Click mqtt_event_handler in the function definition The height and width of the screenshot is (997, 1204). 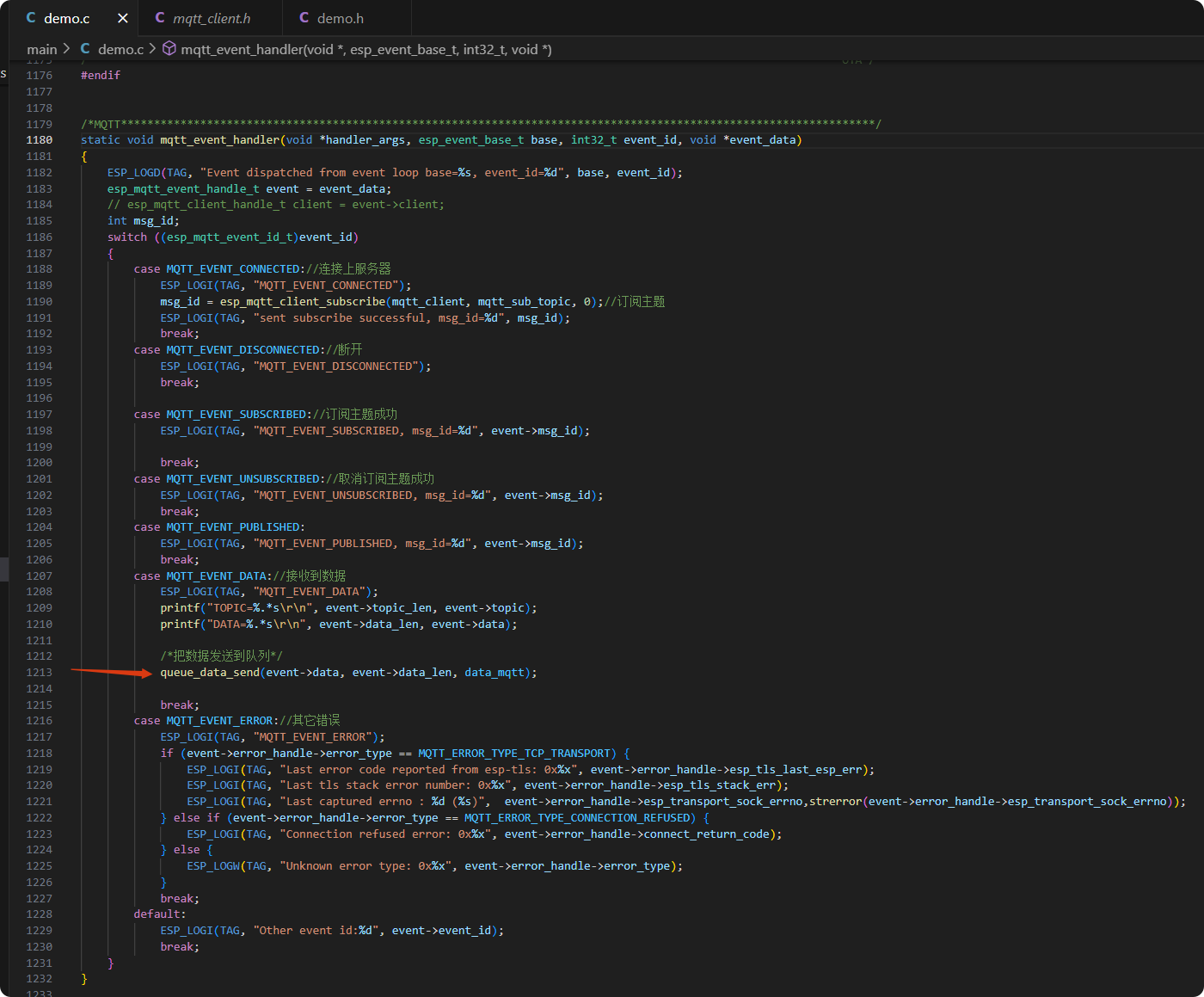tap(220, 140)
